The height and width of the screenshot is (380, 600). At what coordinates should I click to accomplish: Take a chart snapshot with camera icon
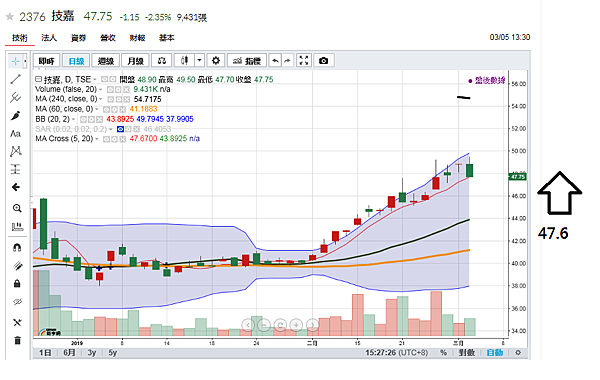323,60
